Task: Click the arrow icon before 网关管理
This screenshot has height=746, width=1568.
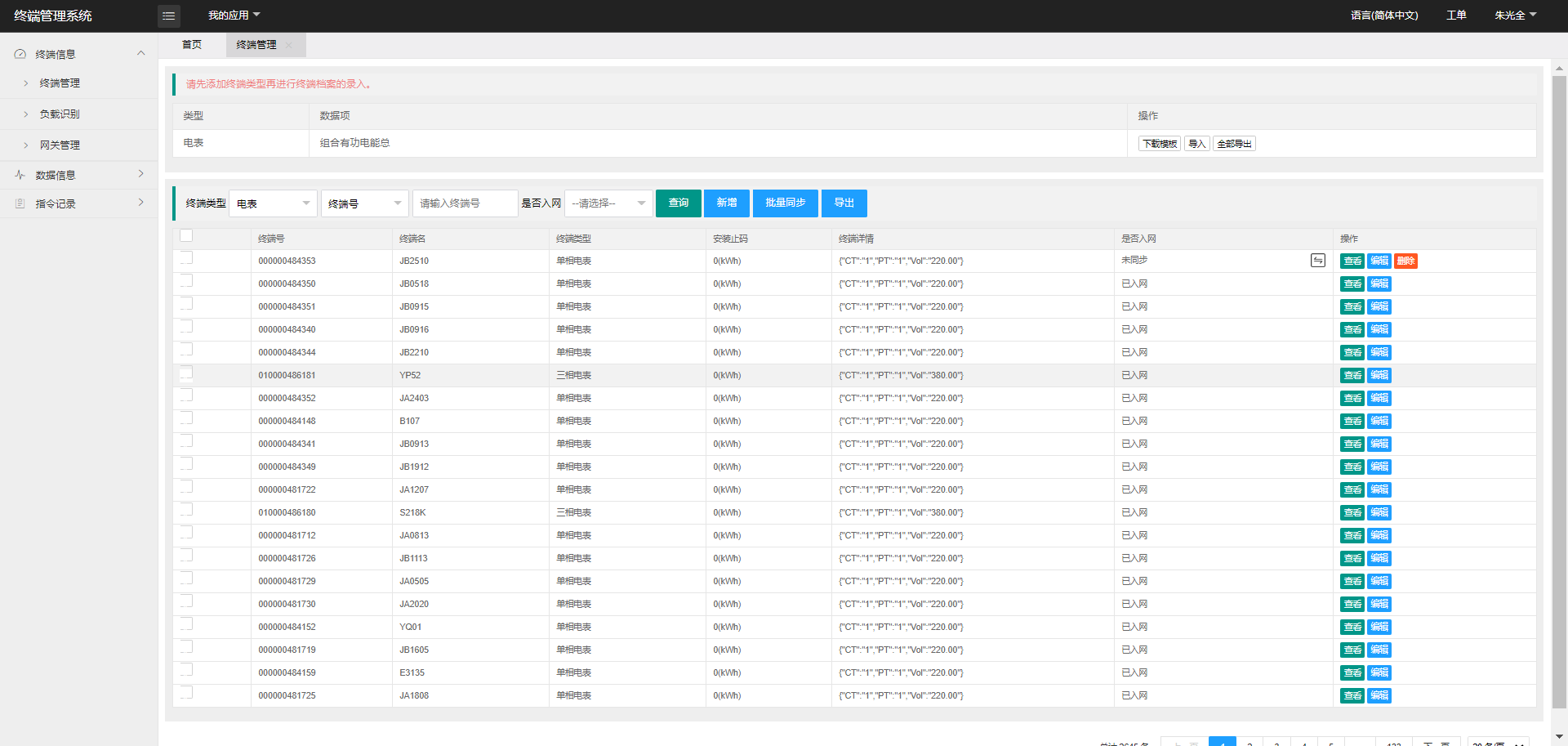Action: (x=26, y=145)
